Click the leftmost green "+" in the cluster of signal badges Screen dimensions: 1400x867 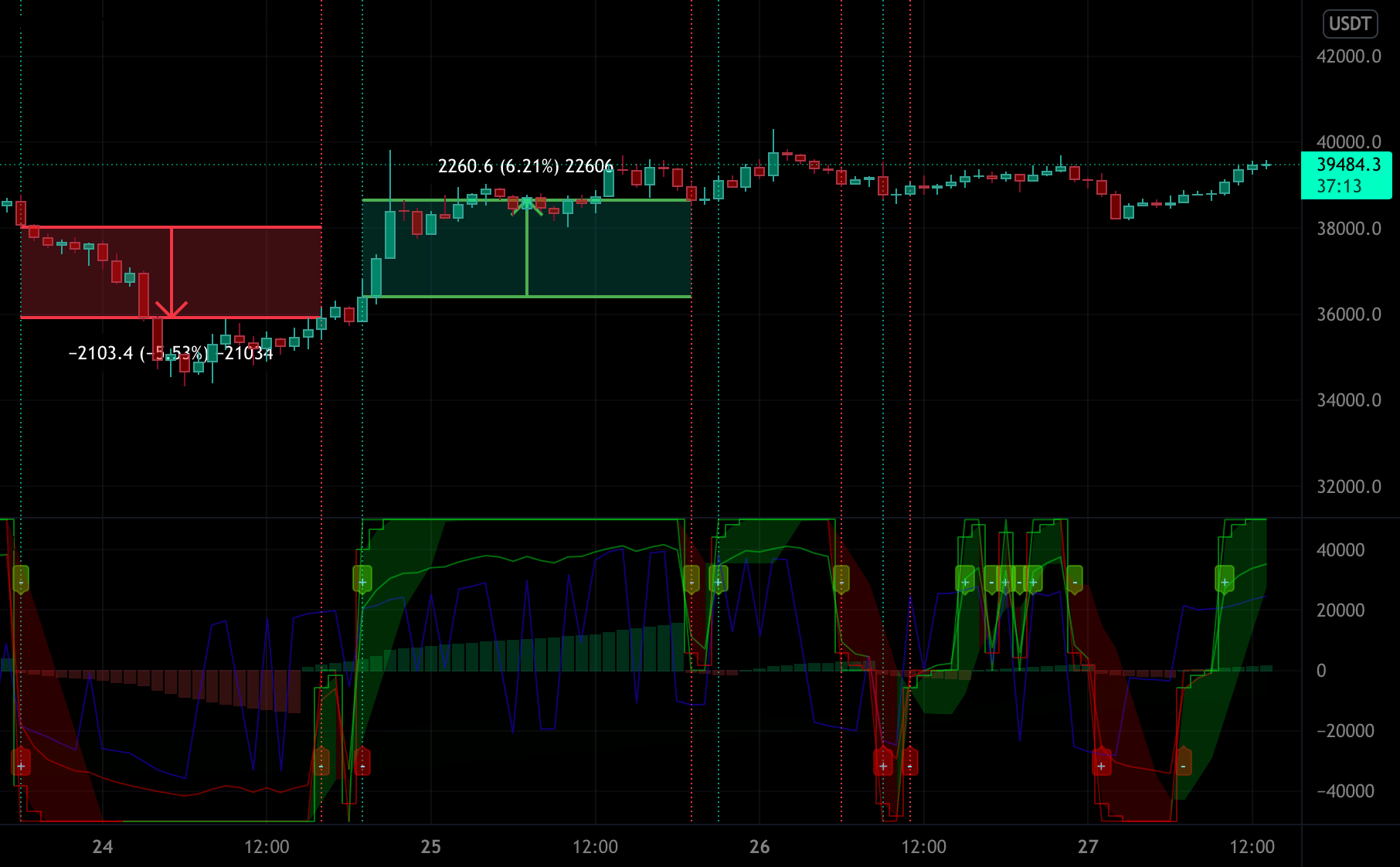pos(966,583)
